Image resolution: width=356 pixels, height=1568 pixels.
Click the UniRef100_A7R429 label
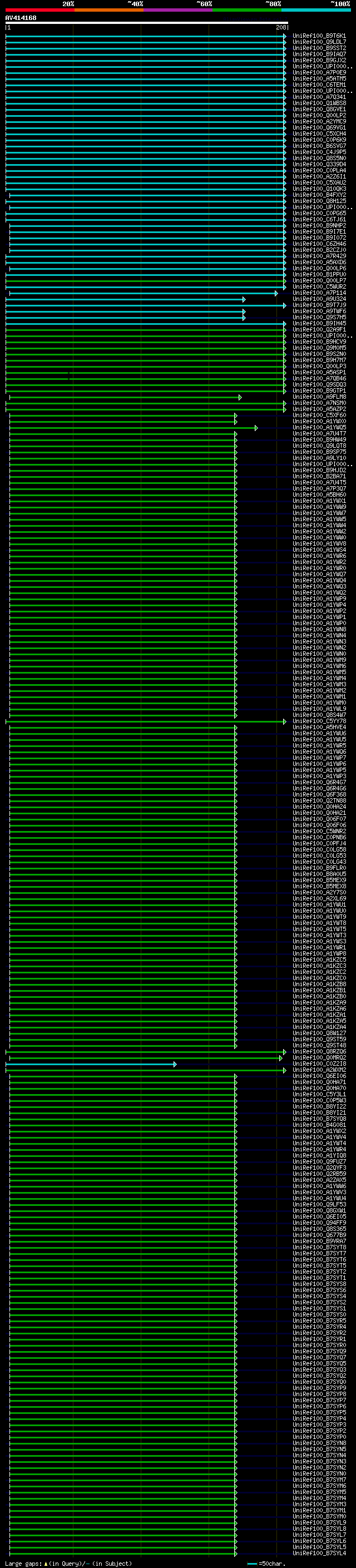click(319, 256)
